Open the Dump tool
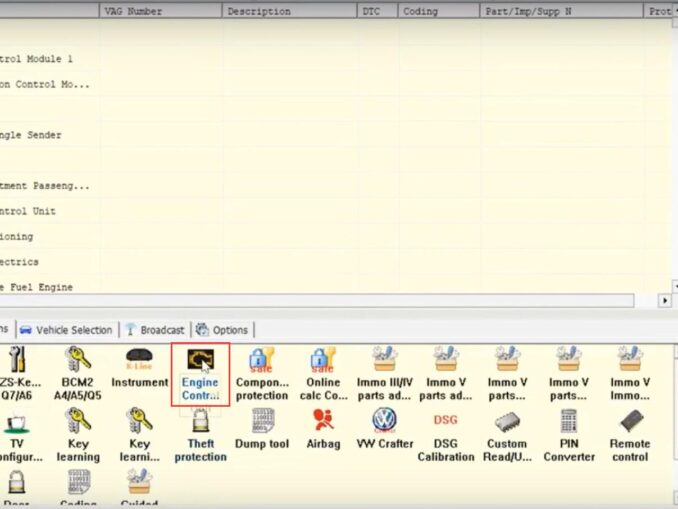 [262, 429]
